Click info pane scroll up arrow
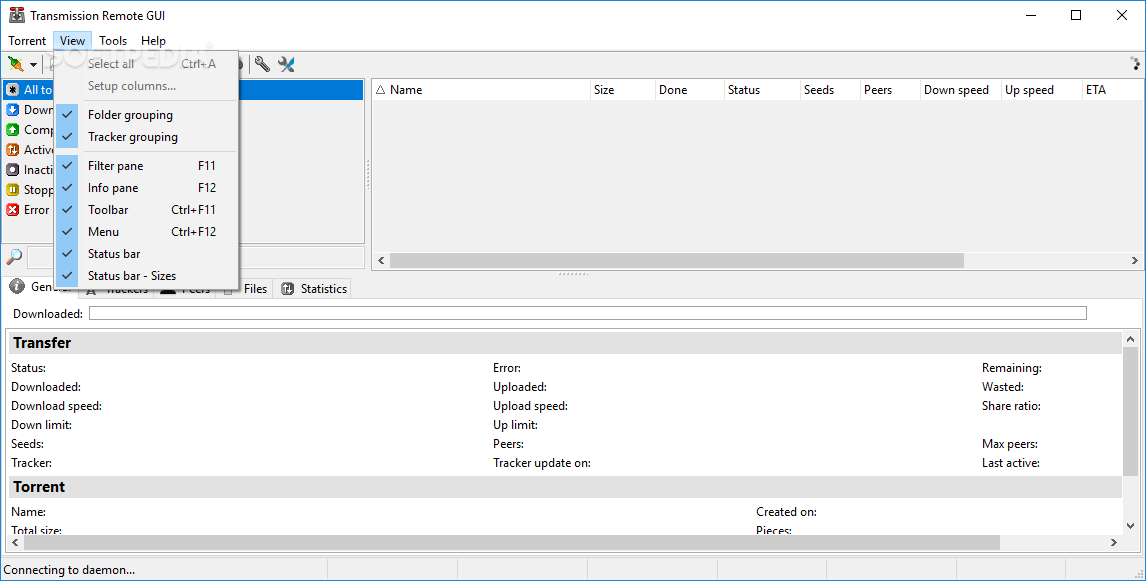The width and height of the screenshot is (1146, 581). 1131,340
